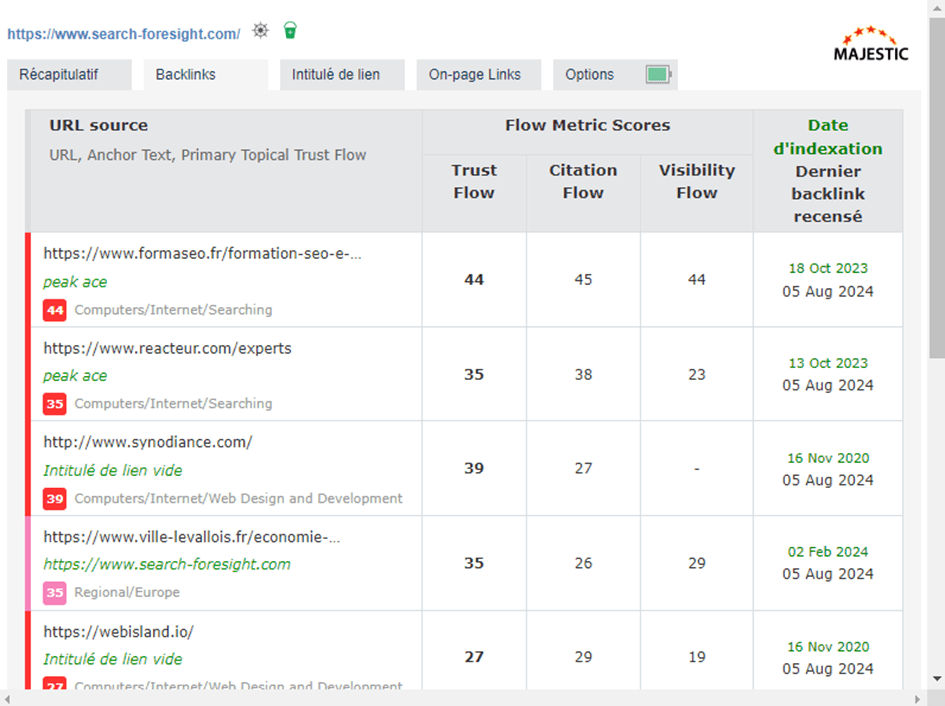Open the Intitulé de lien tab
Screen dimensions: 945x706
point(342,75)
